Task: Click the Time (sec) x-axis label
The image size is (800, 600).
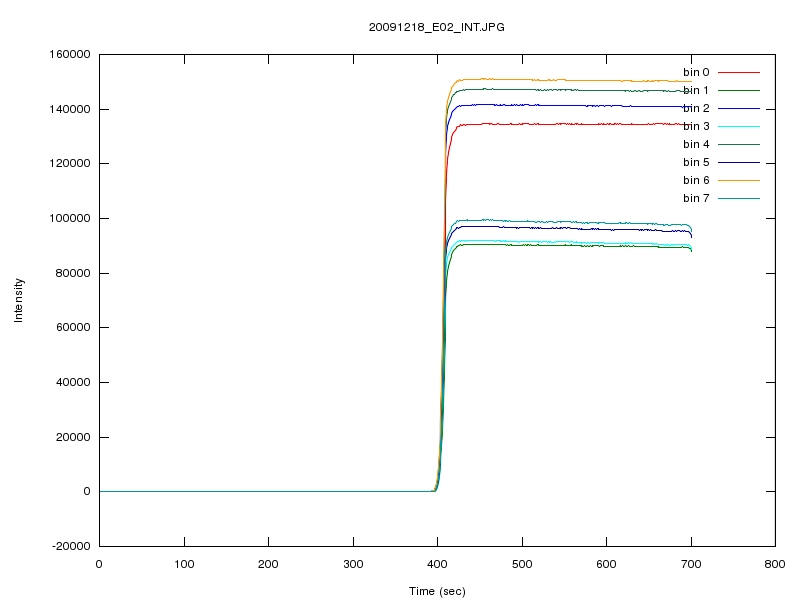Action: tap(437, 591)
